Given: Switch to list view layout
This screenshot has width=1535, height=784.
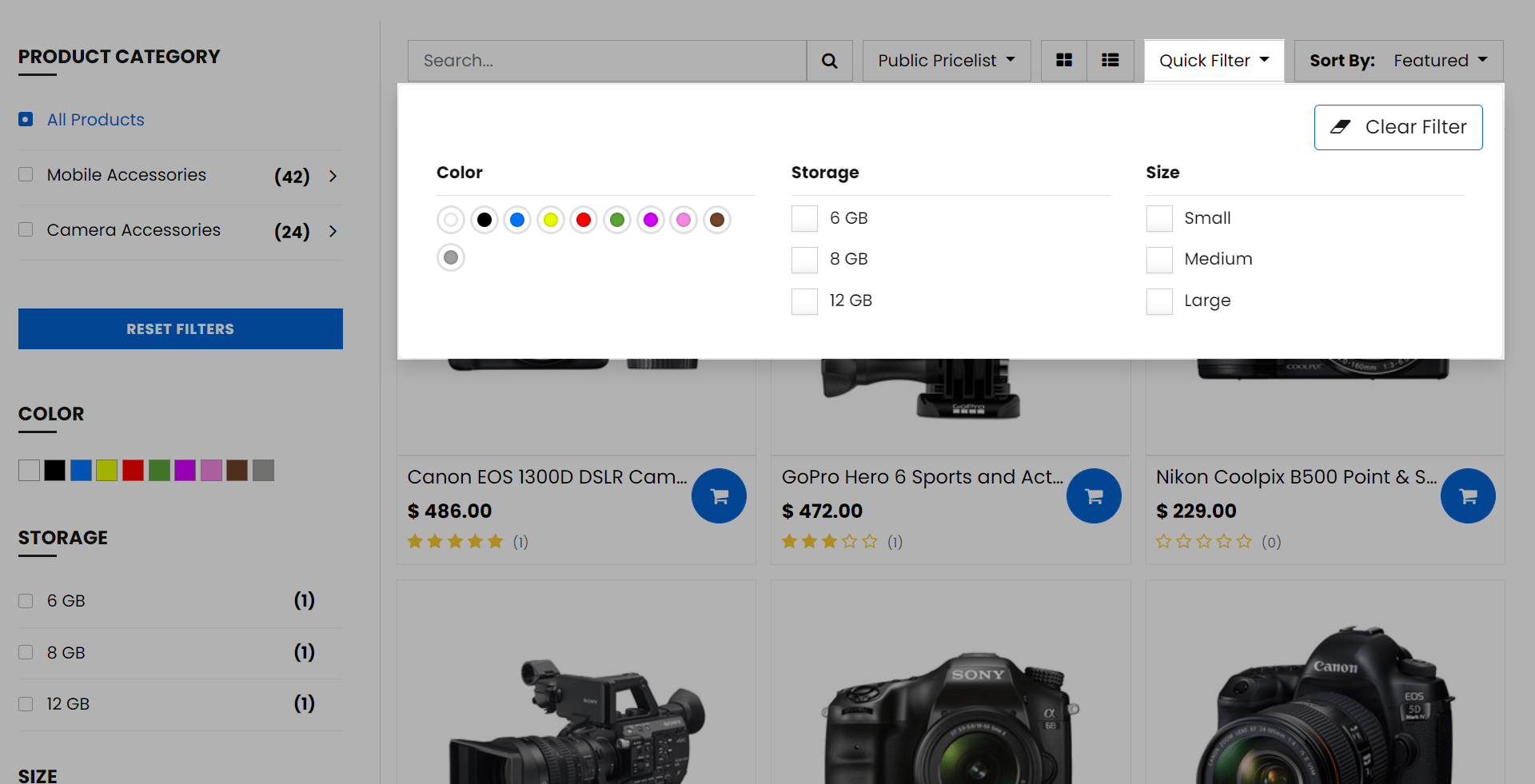Looking at the screenshot, I should point(1110,61).
